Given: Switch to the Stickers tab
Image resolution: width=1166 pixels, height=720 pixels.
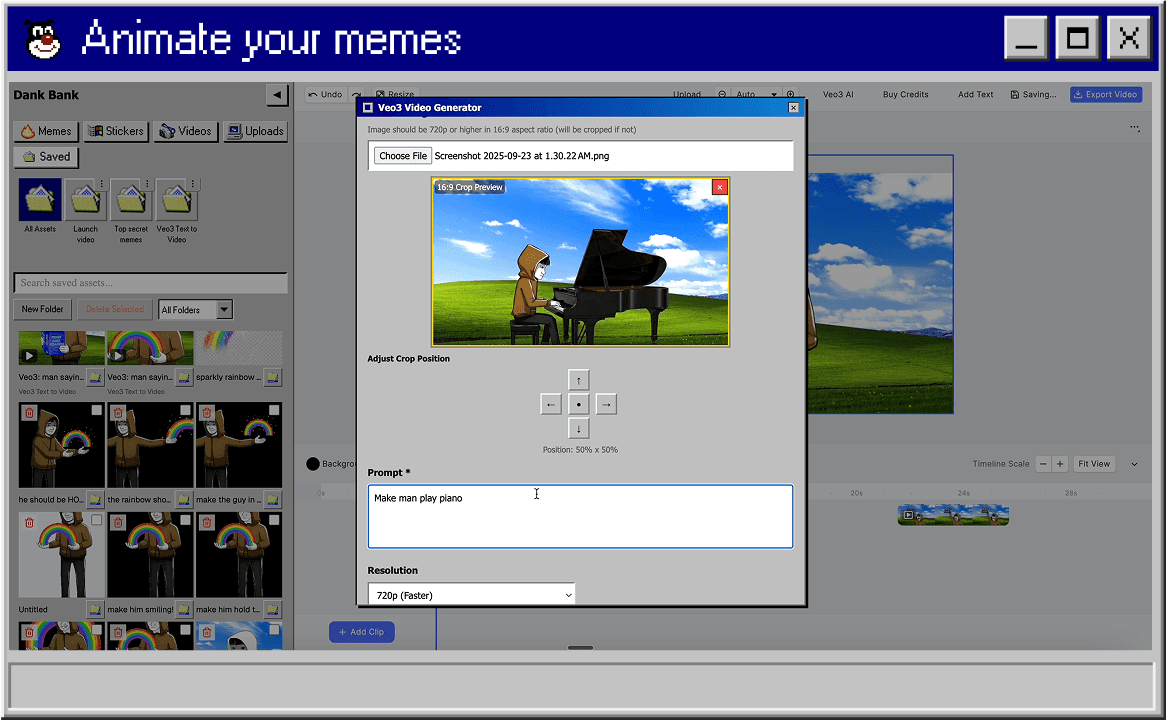Looking at the screenshot, I should coord(115,131).
